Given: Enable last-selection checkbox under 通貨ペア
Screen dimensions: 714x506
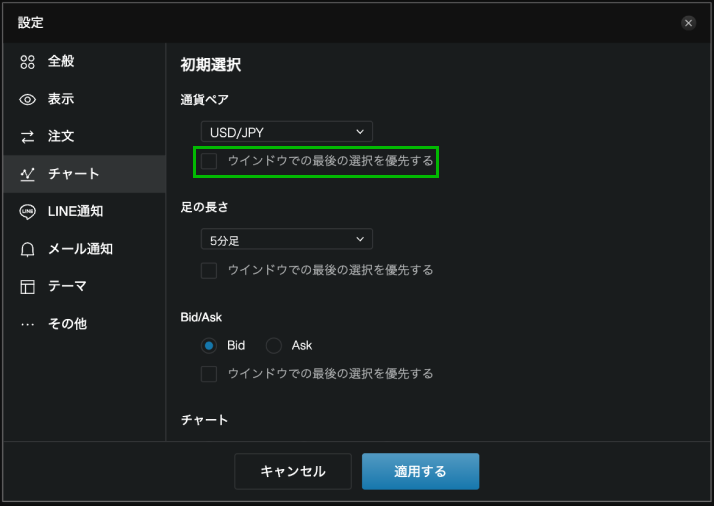Looking at the screenshot, I should [x=209, y=161].
